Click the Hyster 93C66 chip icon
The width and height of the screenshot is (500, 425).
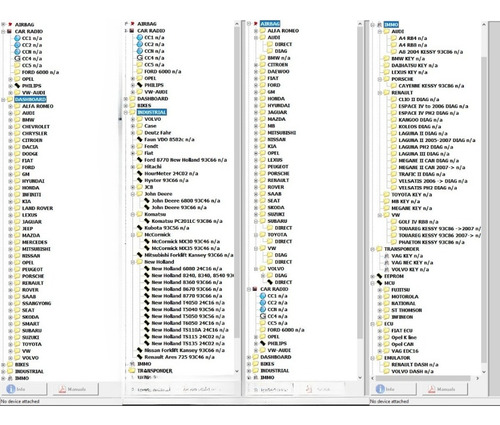(140, 180)
